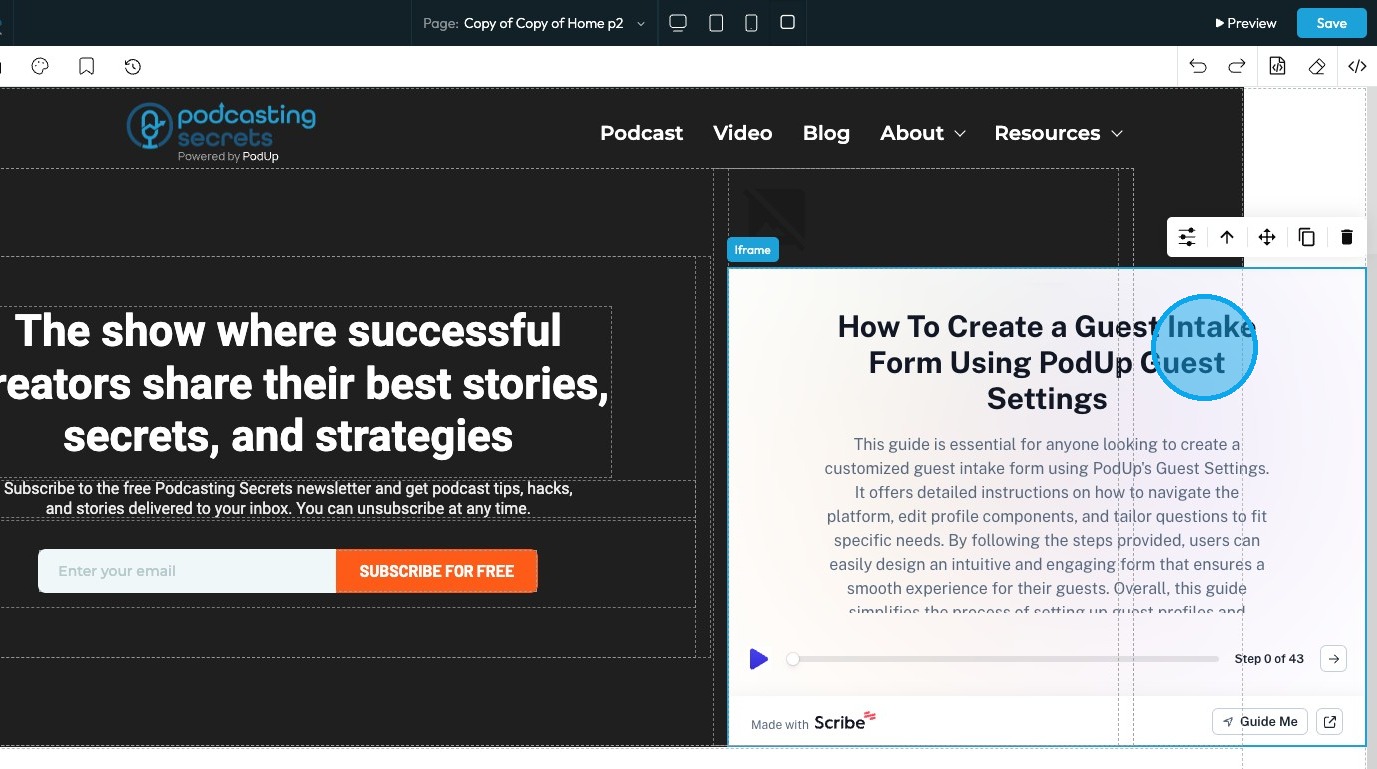Delete the selected Iframe element
1377x769 pixels.
(1347, 237)
